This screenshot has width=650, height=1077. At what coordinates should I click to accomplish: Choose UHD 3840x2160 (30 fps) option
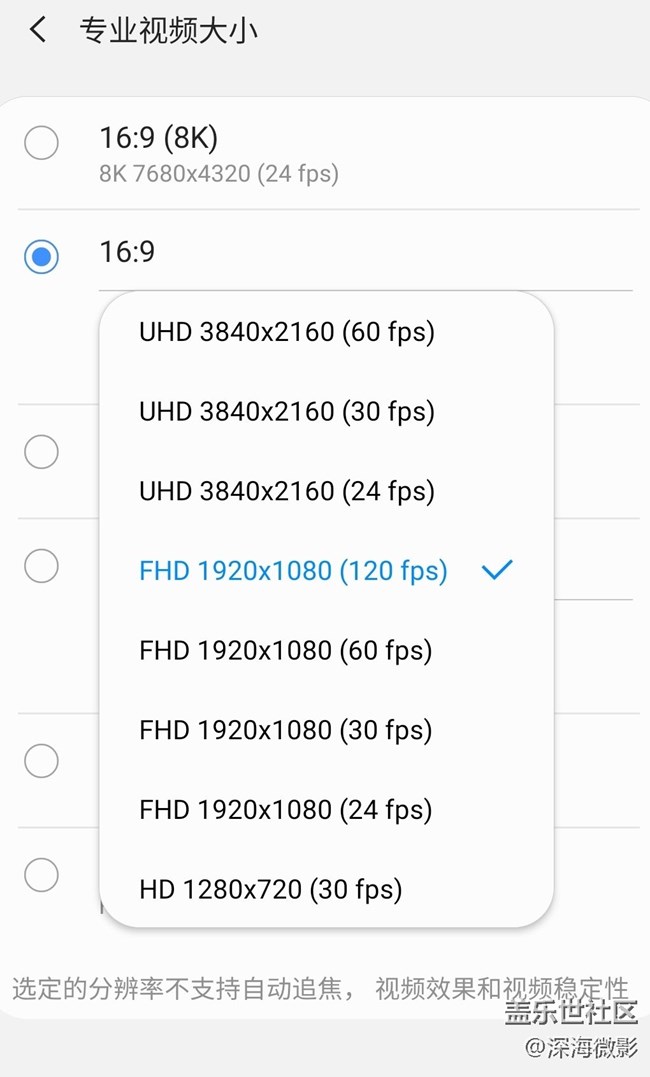(x=285, y=411)
